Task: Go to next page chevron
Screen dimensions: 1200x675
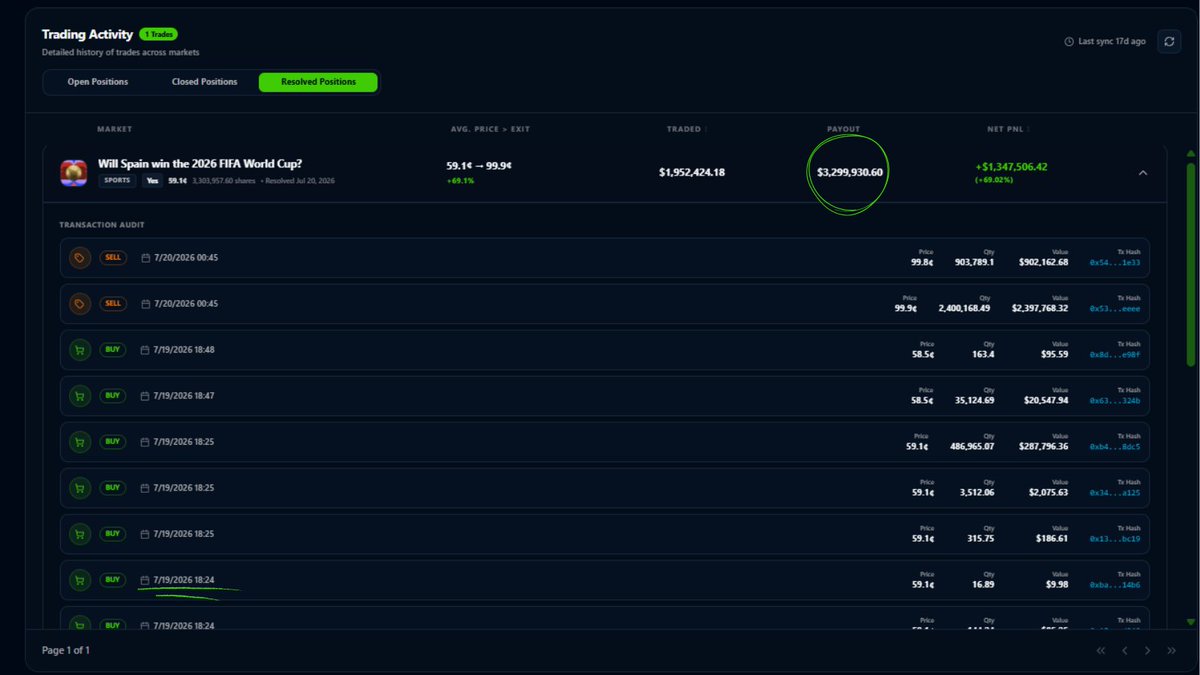Action: pos(1147,650)
